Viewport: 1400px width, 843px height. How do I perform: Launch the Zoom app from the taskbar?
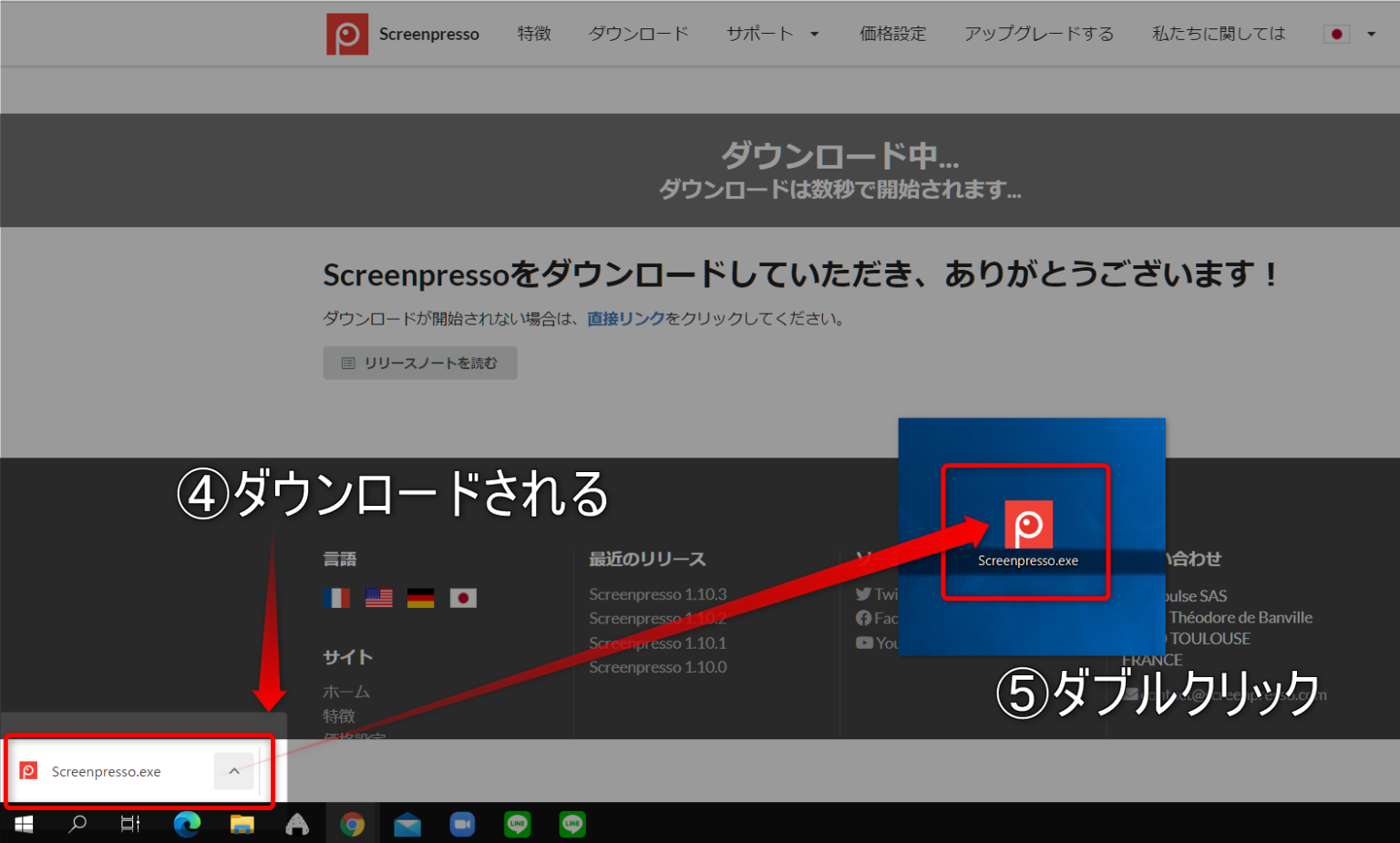tap(462, 823)
